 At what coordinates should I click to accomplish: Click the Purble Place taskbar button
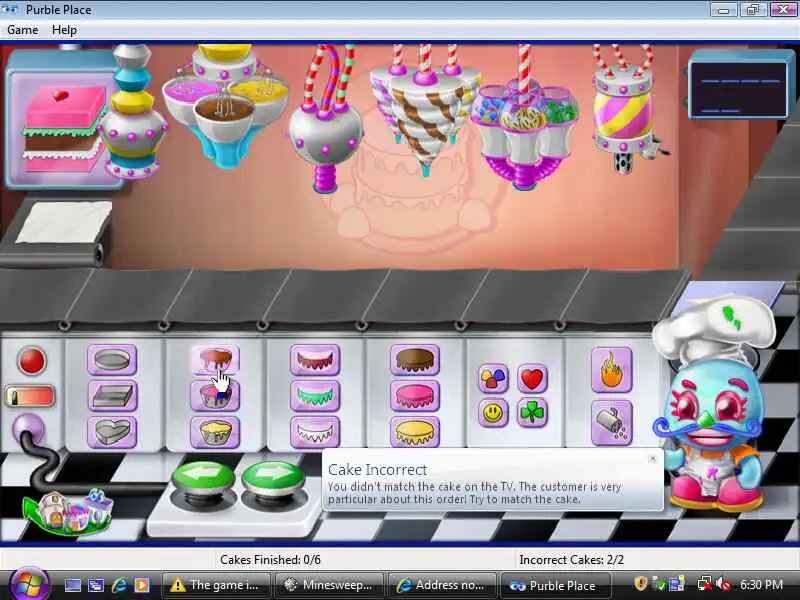click(556, 585)
